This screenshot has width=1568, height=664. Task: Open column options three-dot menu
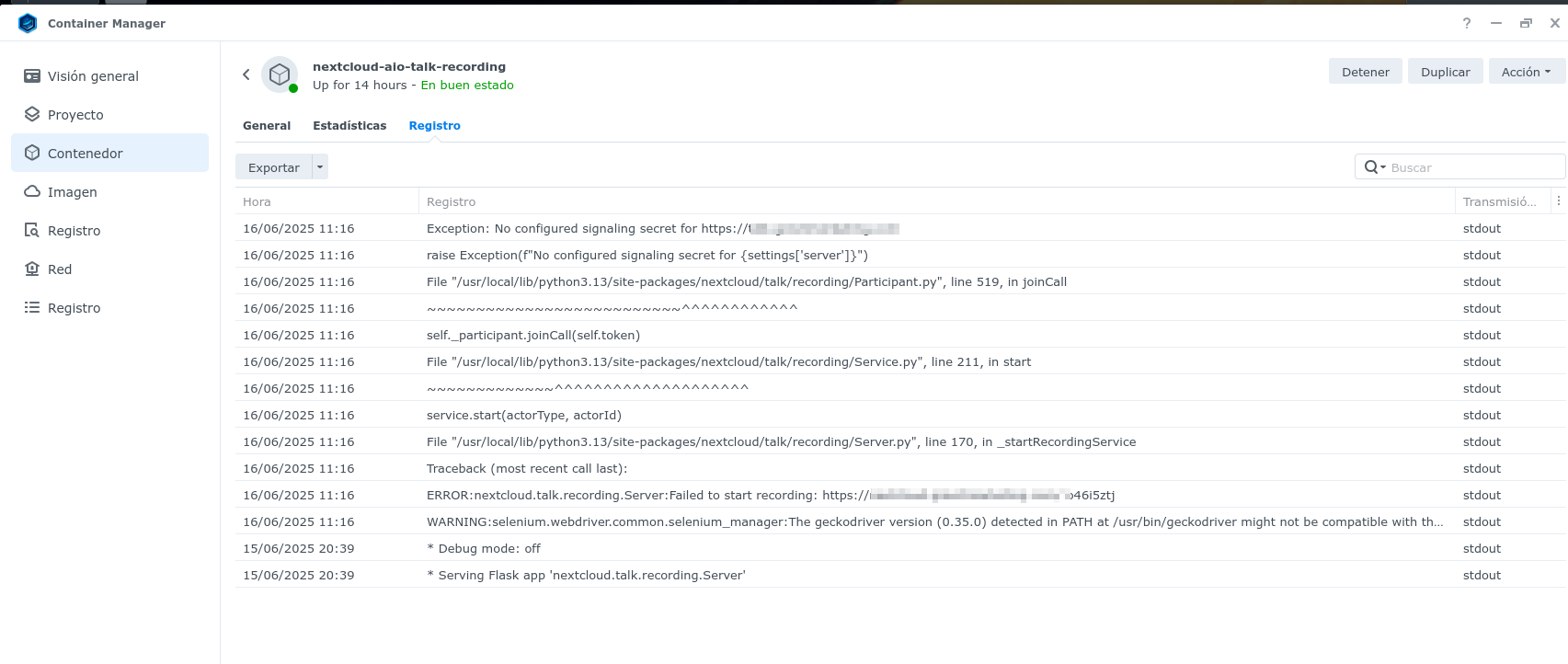point(1558,200)
